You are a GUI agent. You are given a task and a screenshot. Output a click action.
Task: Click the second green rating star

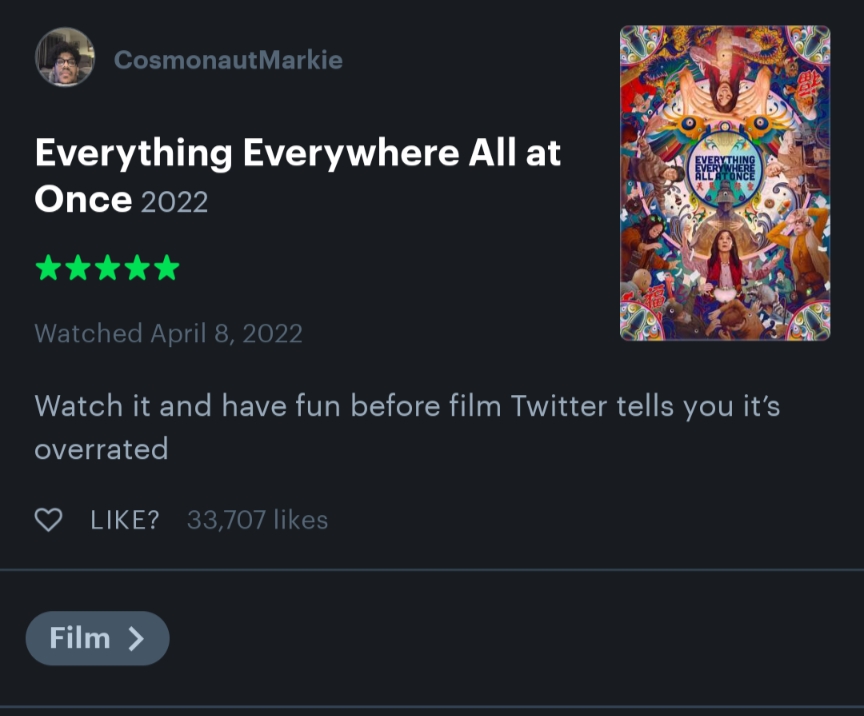point(78,268)
